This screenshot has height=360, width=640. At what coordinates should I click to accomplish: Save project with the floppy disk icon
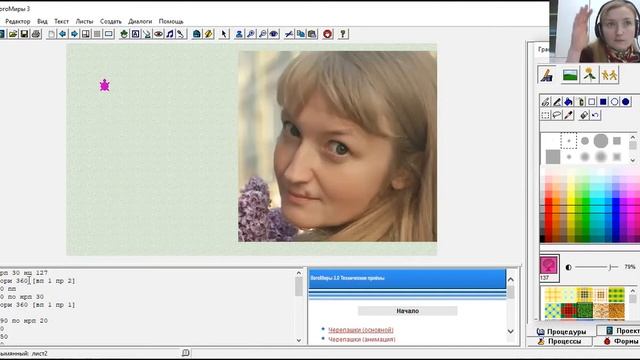(x=24, y=34)
